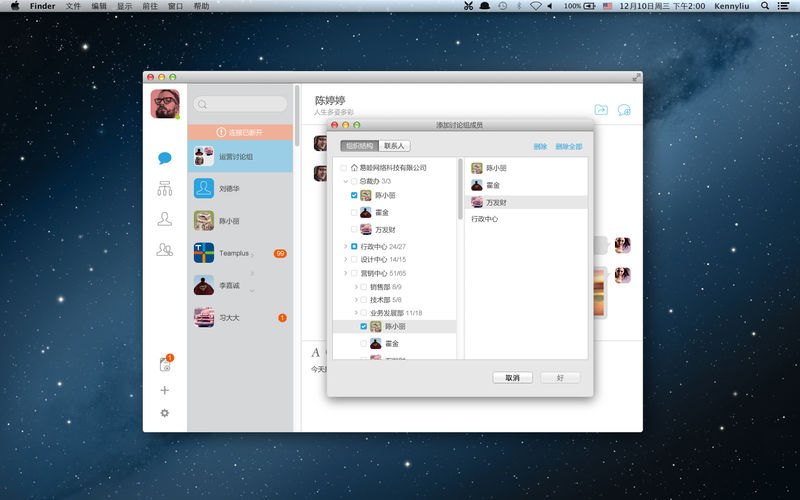
Task: Open the single-person contacts sidebar icon
Action: [165, 219]
